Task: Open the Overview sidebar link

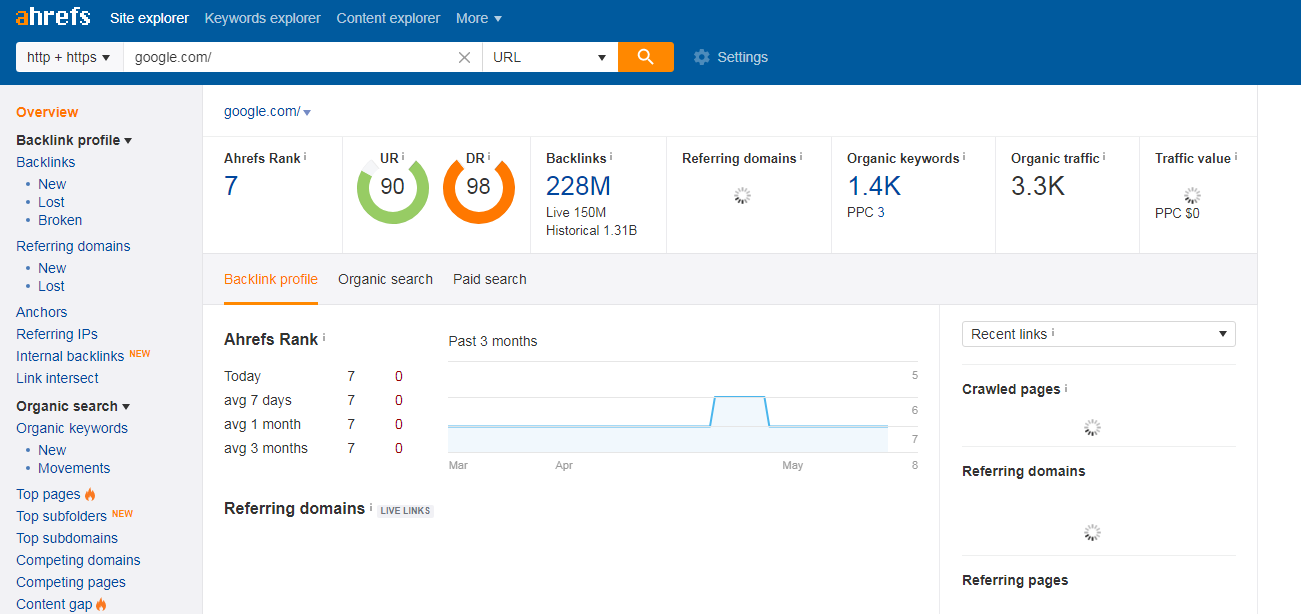Action: (47, 112)
